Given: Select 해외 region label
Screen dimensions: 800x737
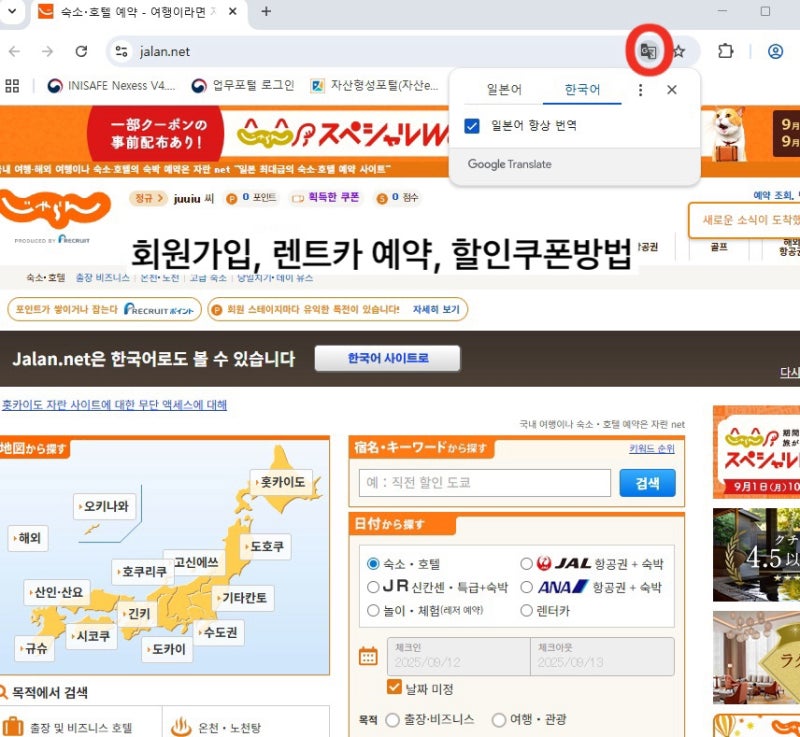Looking at the screenshot, I should pos(28,538).
